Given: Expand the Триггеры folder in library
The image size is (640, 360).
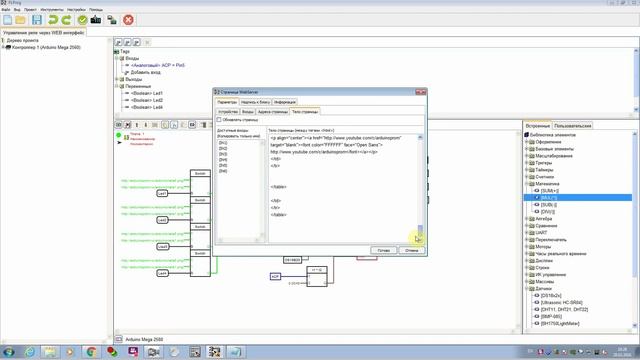Looking at the screenshot, I should tap(527, 163).
